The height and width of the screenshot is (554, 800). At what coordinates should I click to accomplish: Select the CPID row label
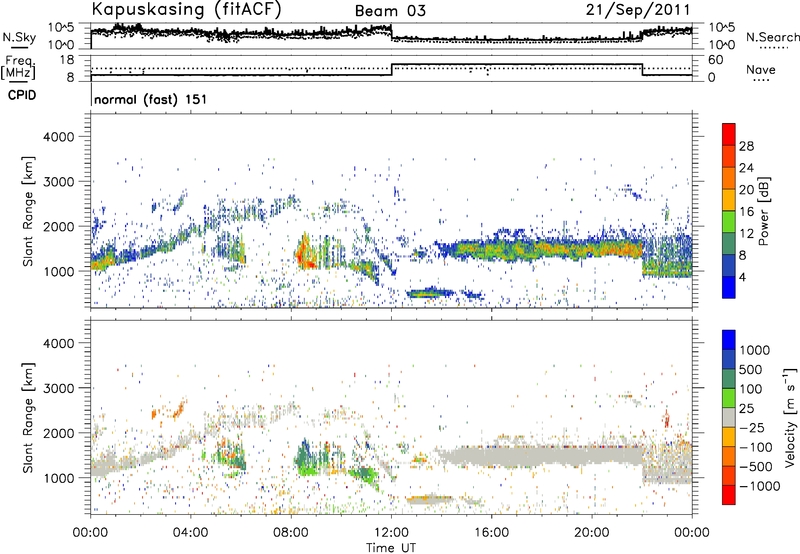pos(22,95)
